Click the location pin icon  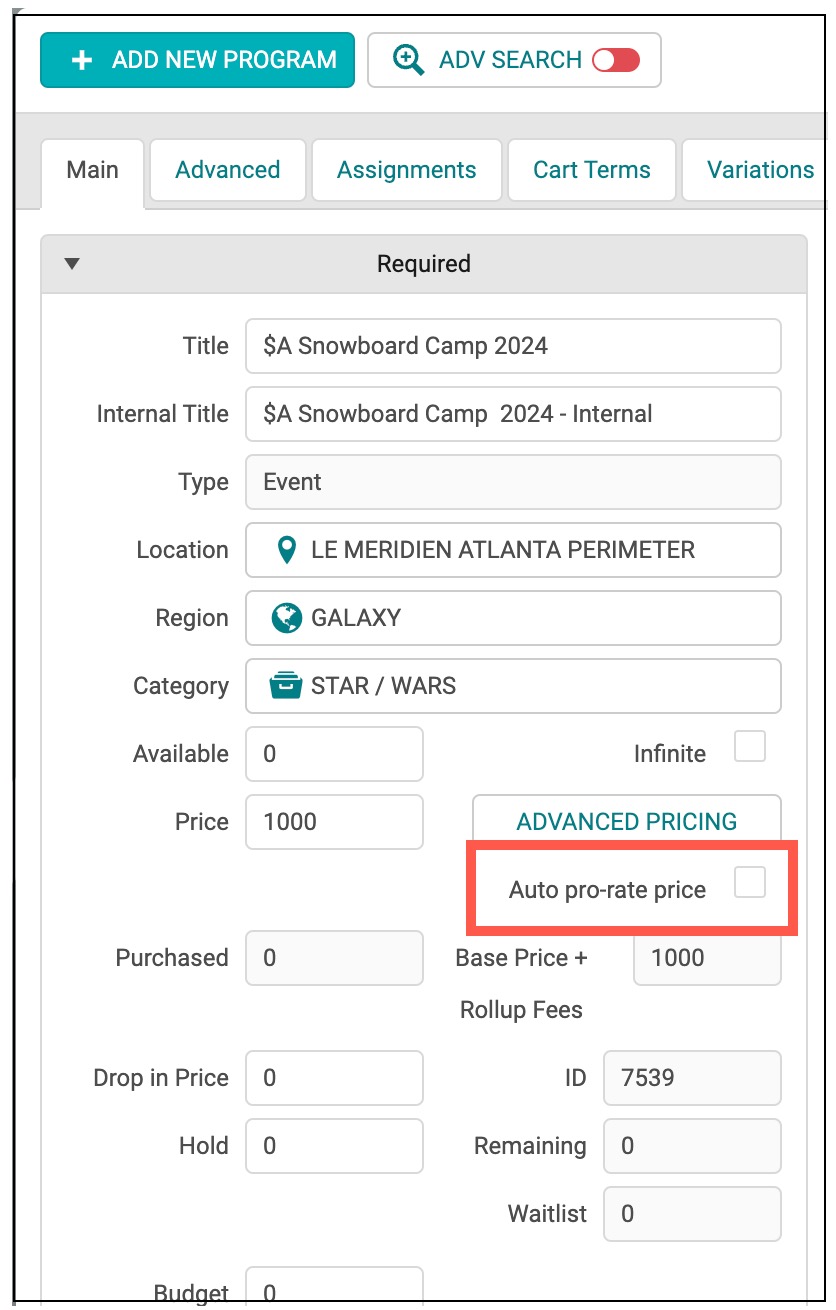(x=287, y=550)
